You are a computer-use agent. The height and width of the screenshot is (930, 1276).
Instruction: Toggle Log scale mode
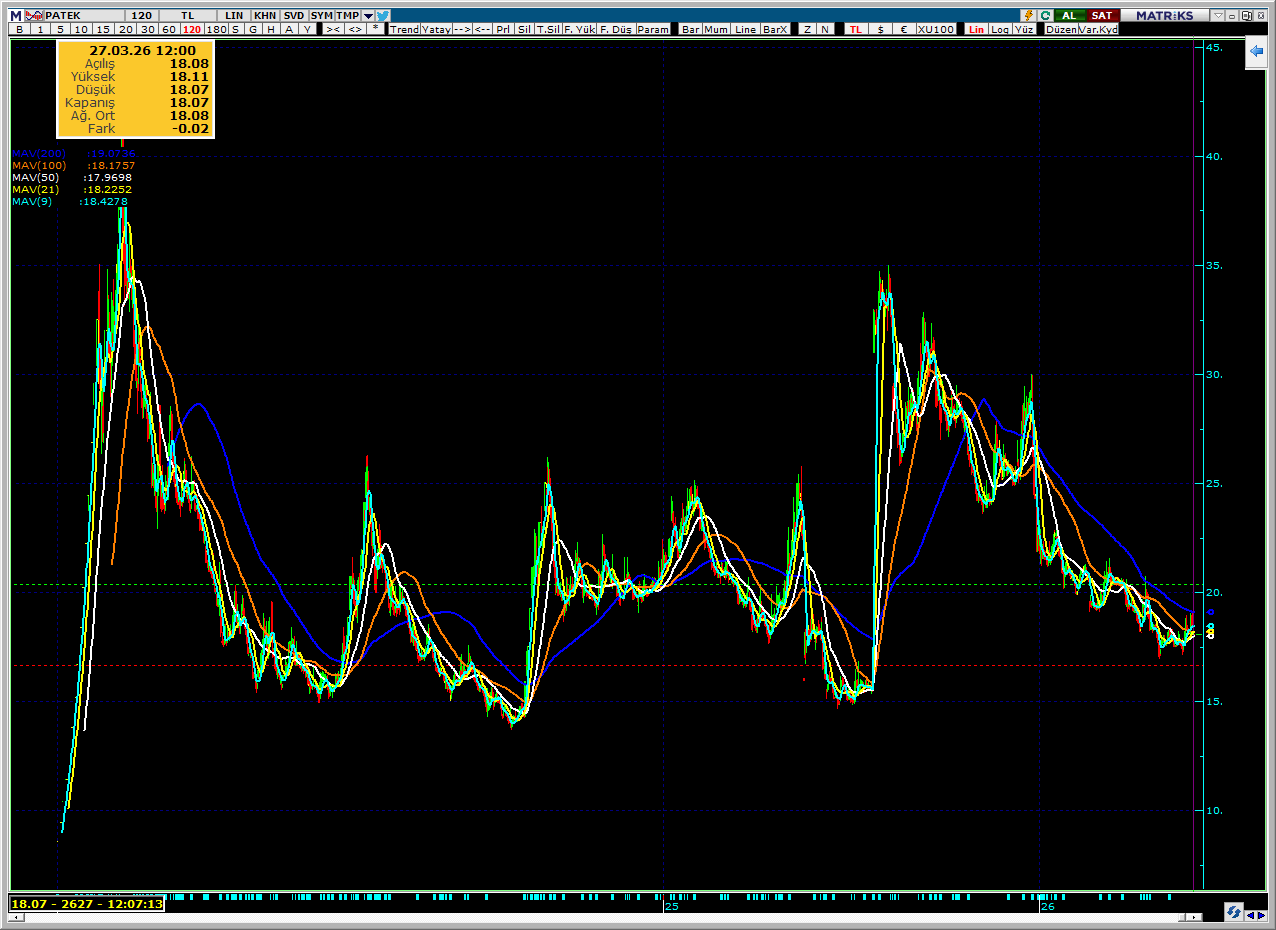point(1001,29)
